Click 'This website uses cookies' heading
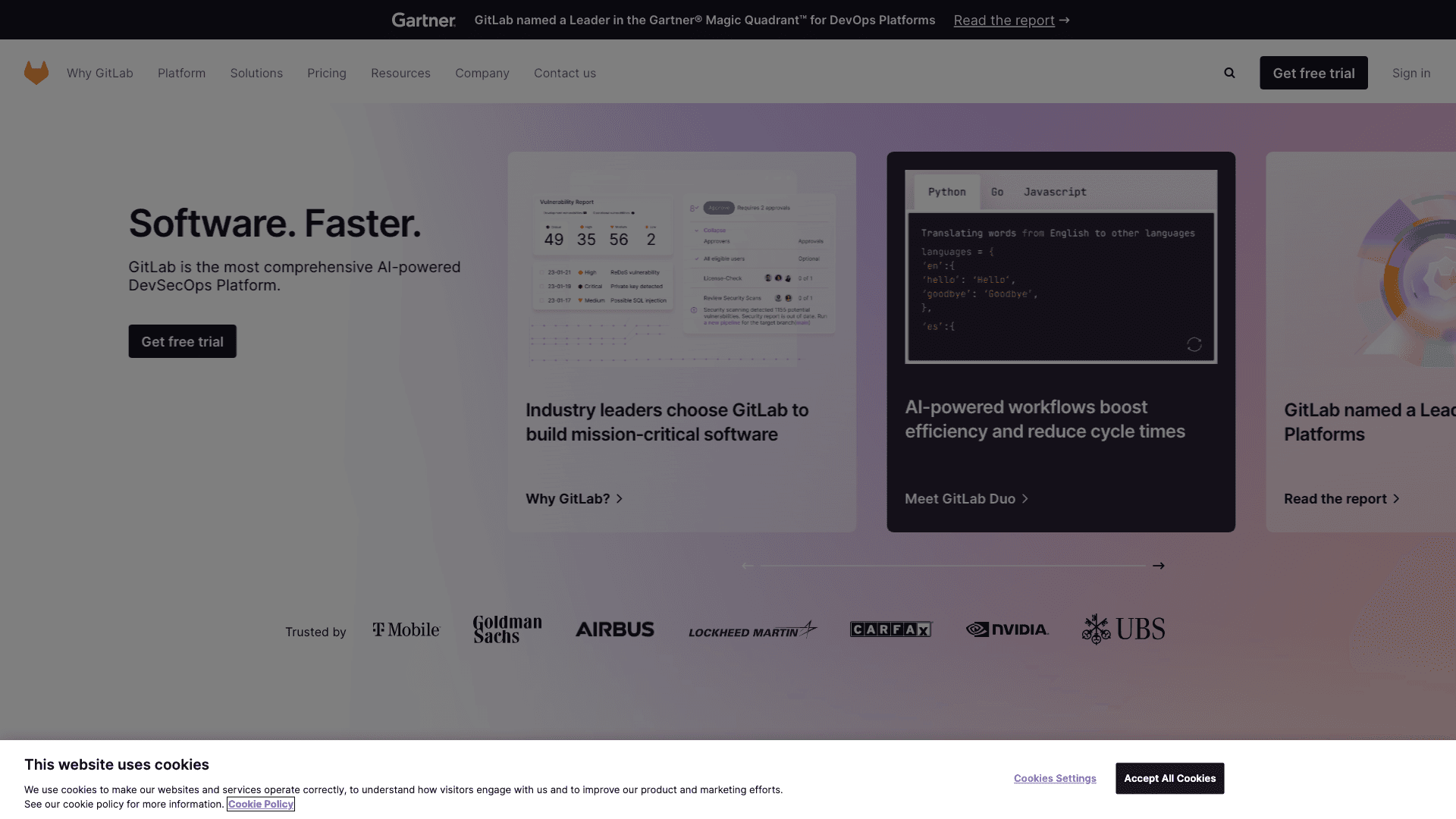The width and height of the screenshot is (1456, 819). coord(117,764)
